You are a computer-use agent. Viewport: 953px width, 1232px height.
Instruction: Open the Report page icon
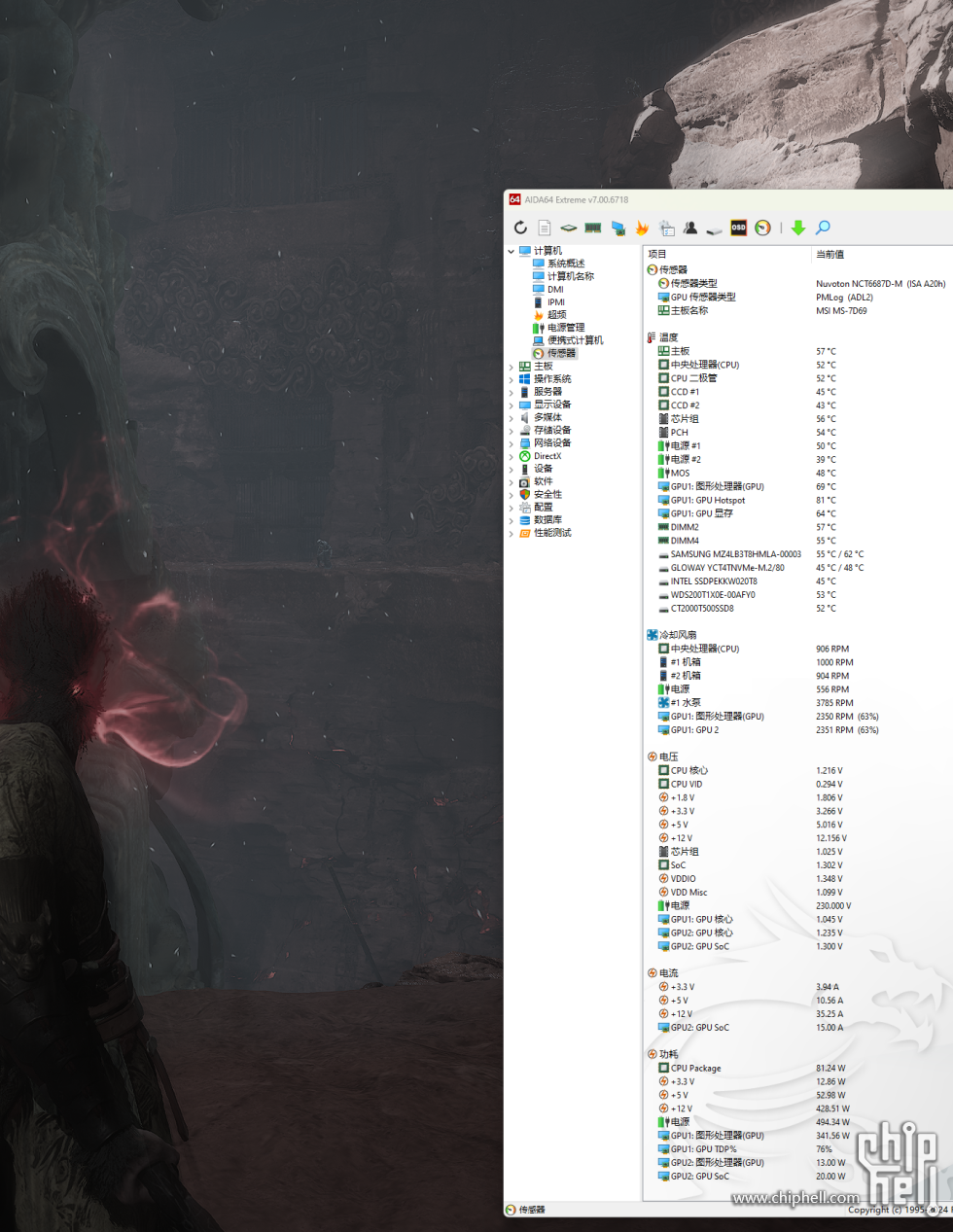[545, 228]
